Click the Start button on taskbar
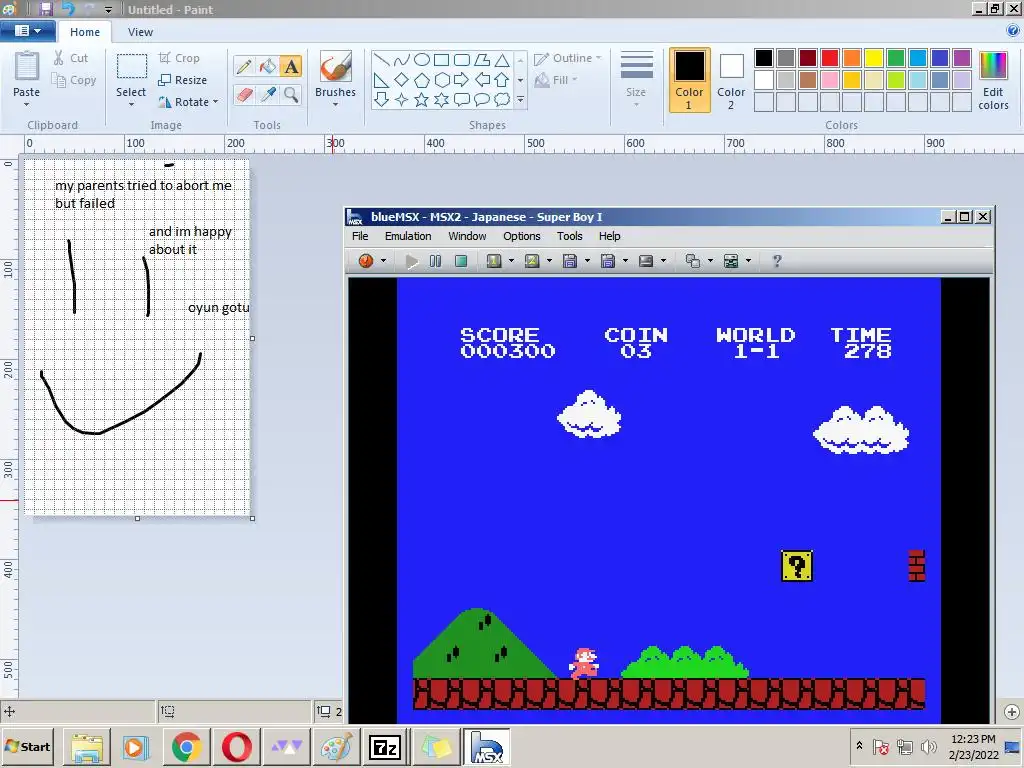The image size is (1024, 768). pyautogui.click(x=27, y=746)
